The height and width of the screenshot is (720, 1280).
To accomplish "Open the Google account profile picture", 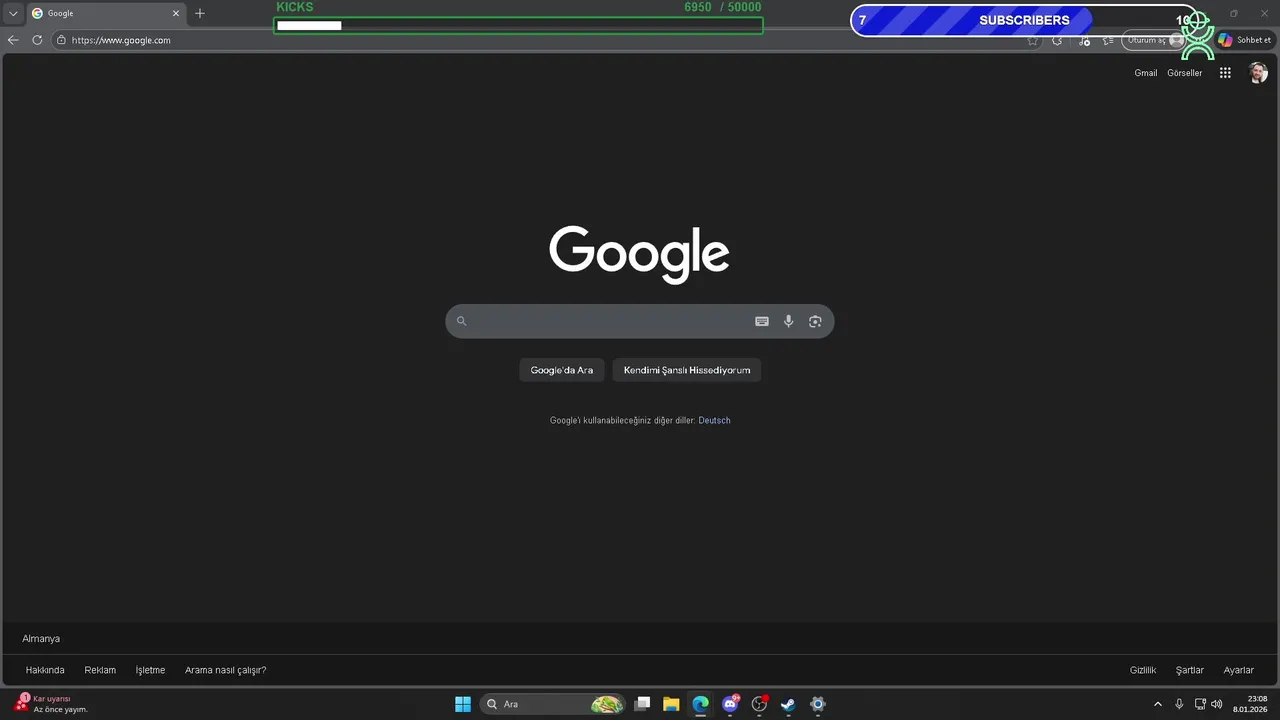I will pyautogui.click(x=1258, y=73).
